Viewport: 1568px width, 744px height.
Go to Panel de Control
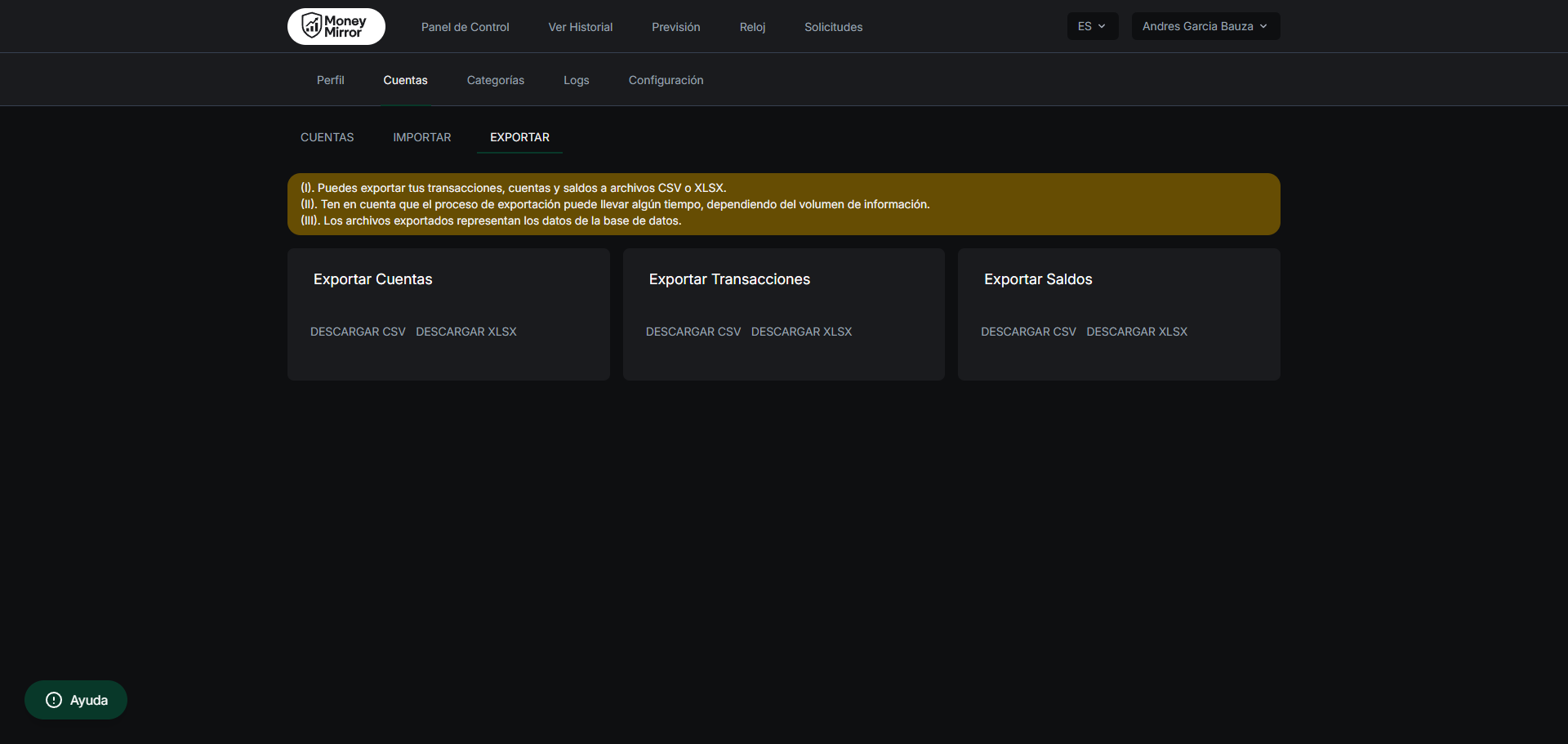click(465, 27)
